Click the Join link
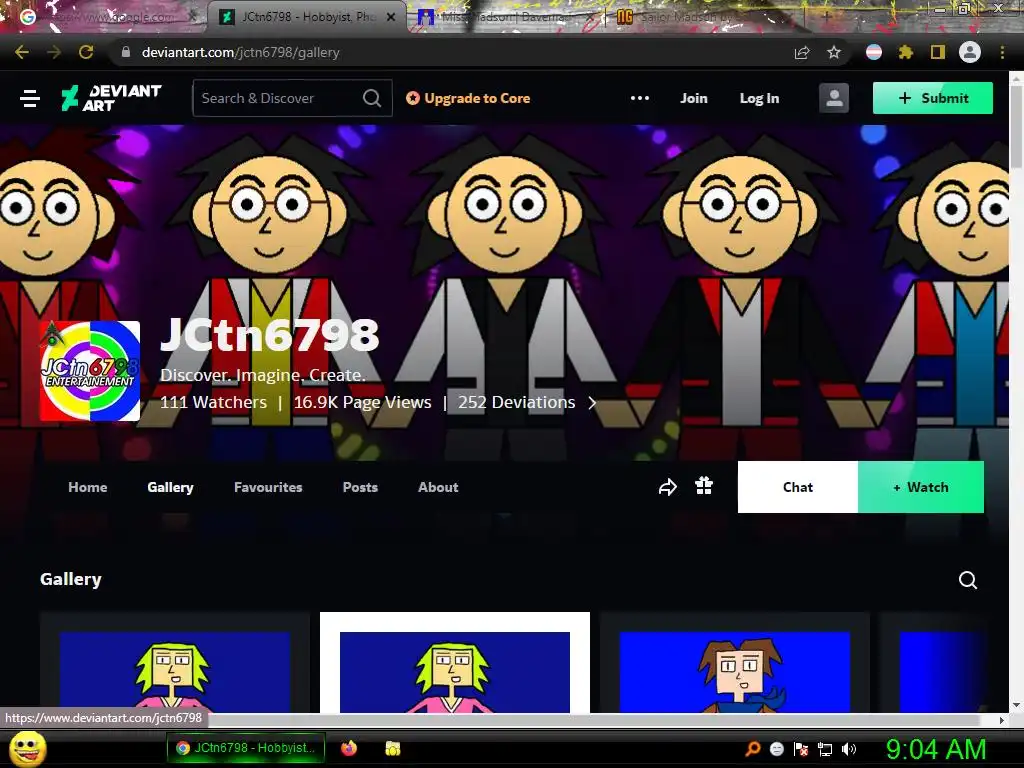The image size is (1024, 768). [694, 98]
